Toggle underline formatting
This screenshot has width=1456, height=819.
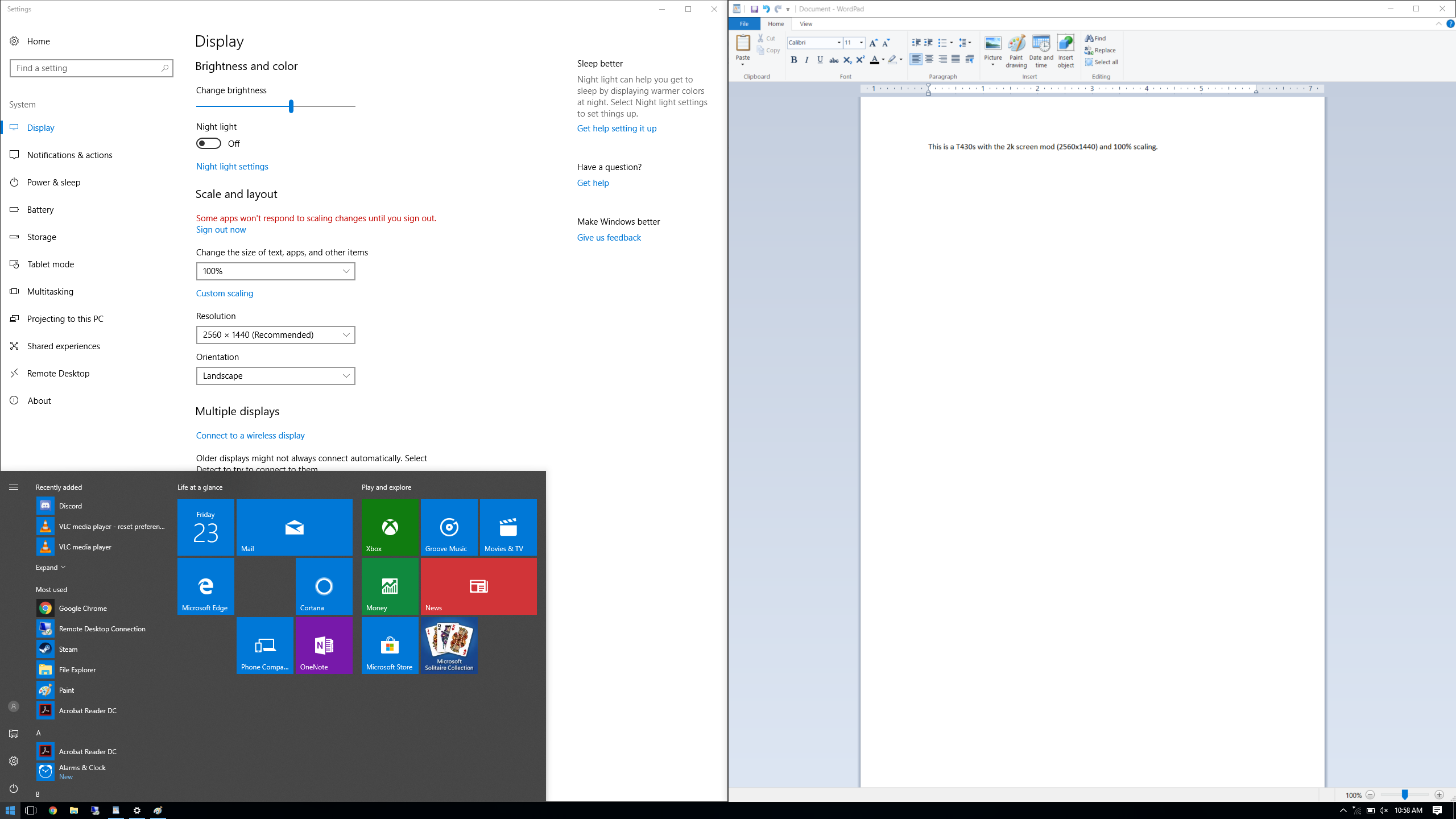(820, 60)
